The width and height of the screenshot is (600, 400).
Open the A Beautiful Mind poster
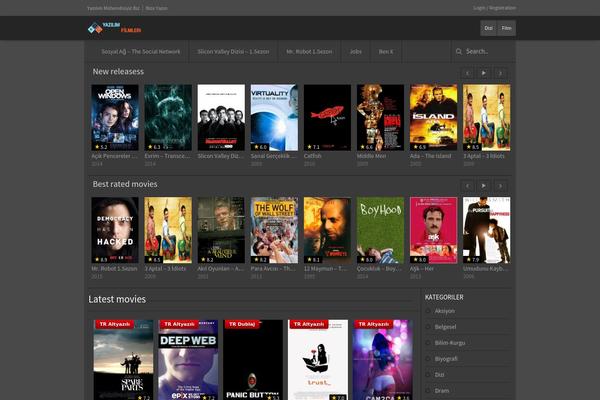click(221, 230)
